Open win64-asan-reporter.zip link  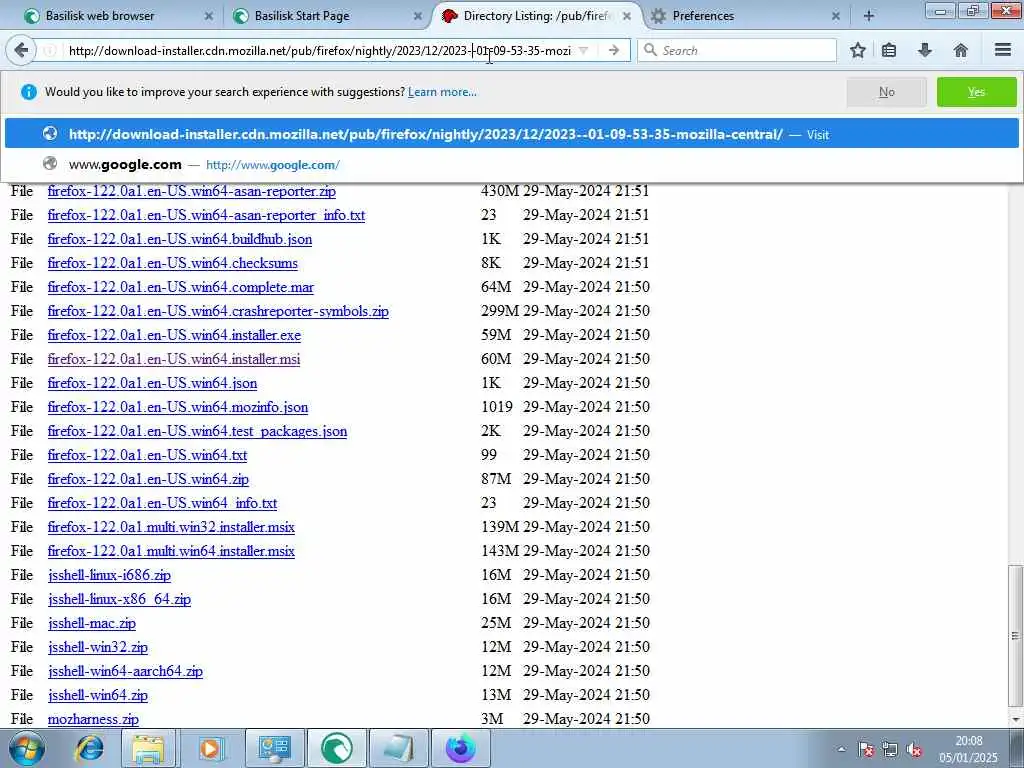pos(191,191)
